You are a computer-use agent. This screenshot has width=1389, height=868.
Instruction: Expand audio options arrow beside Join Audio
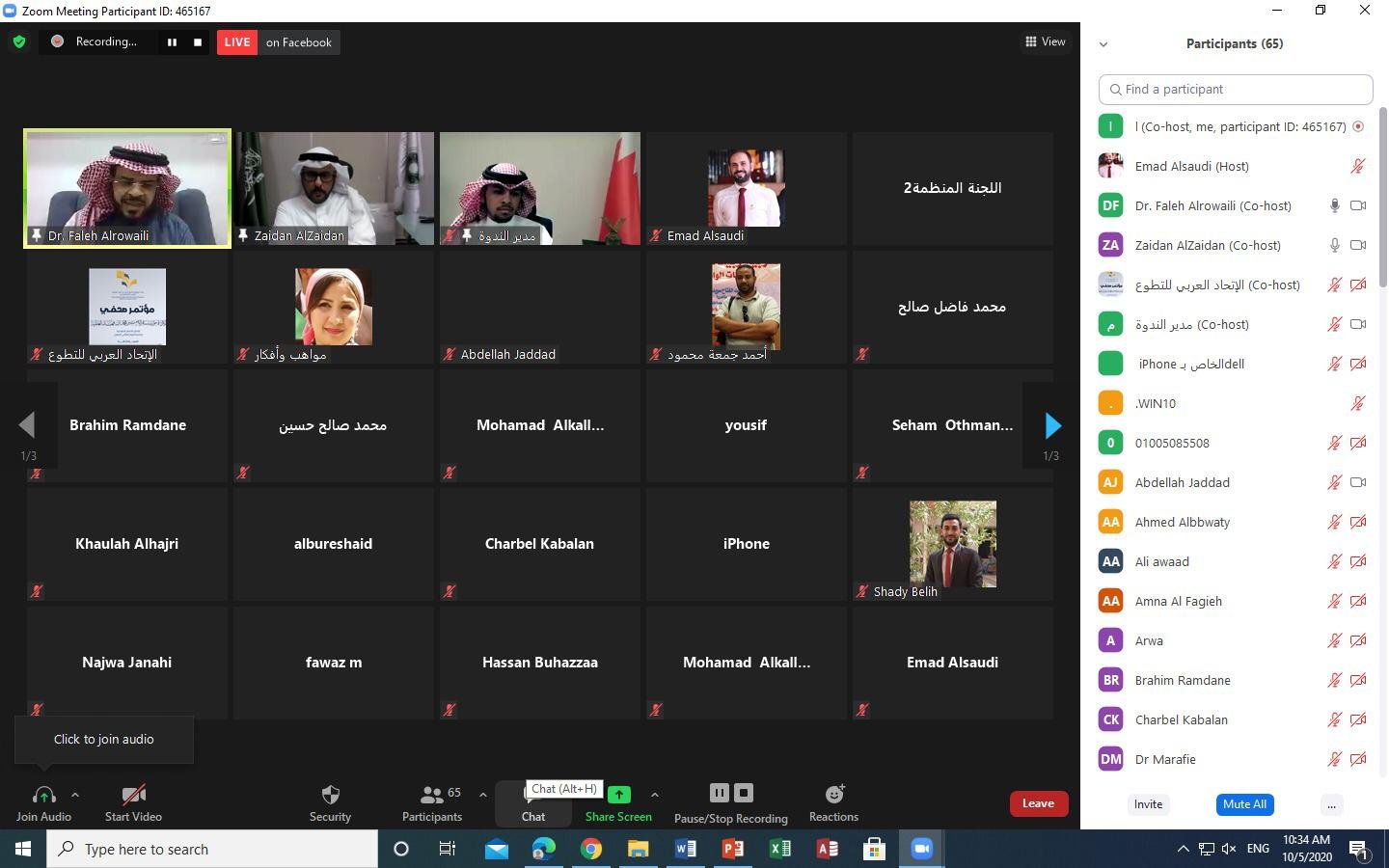point(75,795)
